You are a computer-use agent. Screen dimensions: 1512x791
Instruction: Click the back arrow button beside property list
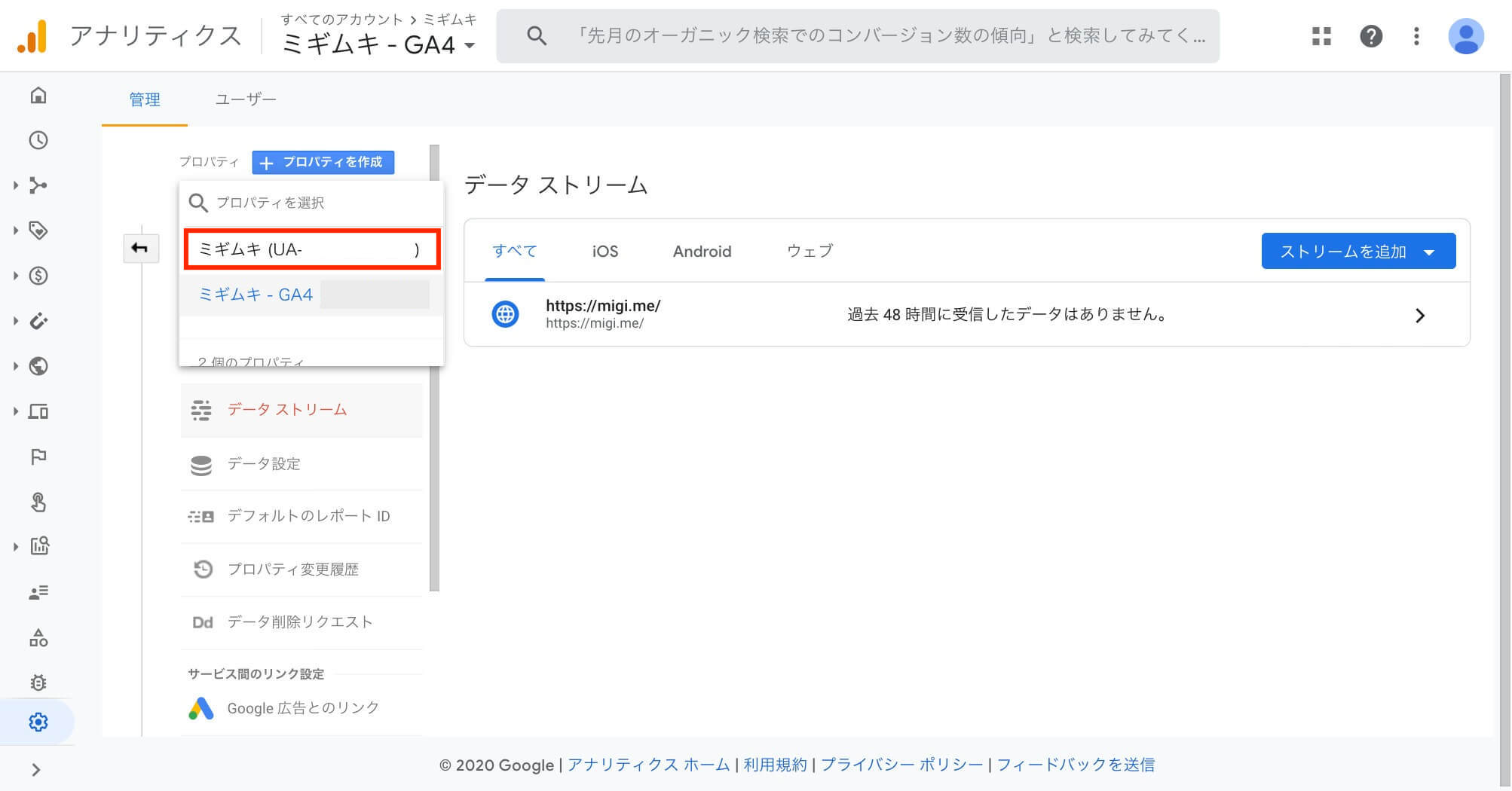pyautogui.click(x=141, y=249)
